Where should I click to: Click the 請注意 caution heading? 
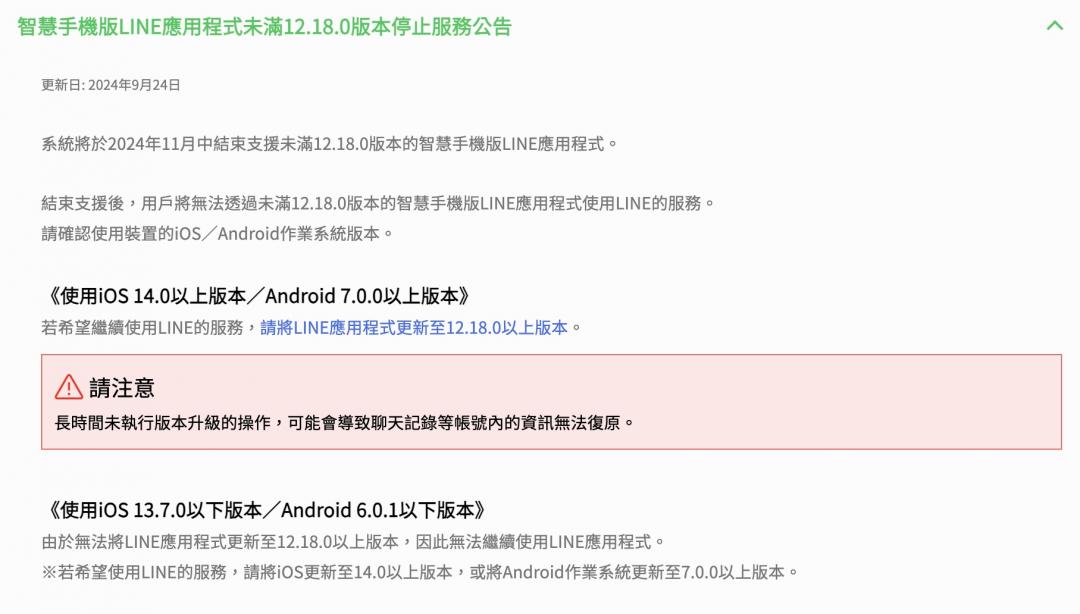(122, 388)
